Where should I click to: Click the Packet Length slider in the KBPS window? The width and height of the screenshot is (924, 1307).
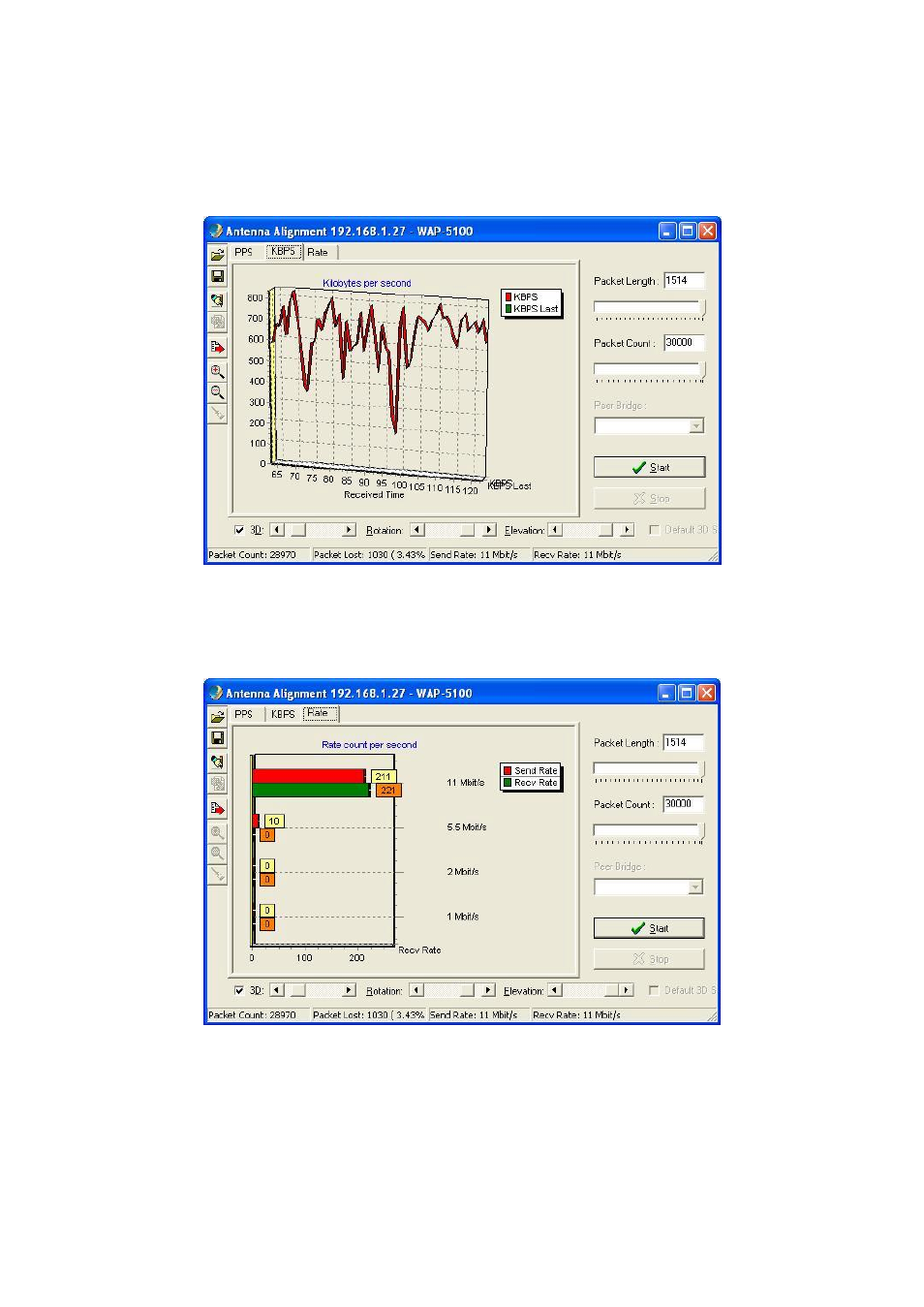click(649, 309)
